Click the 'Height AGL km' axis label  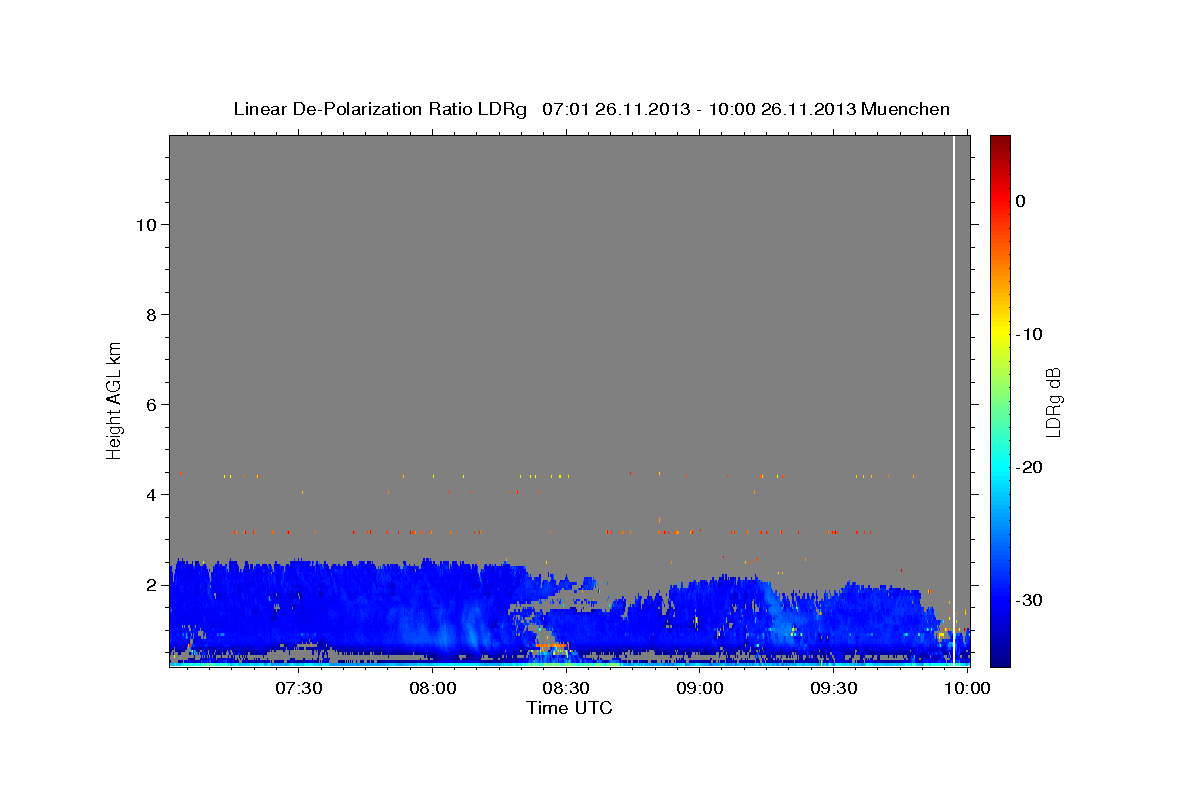(115, 399)
